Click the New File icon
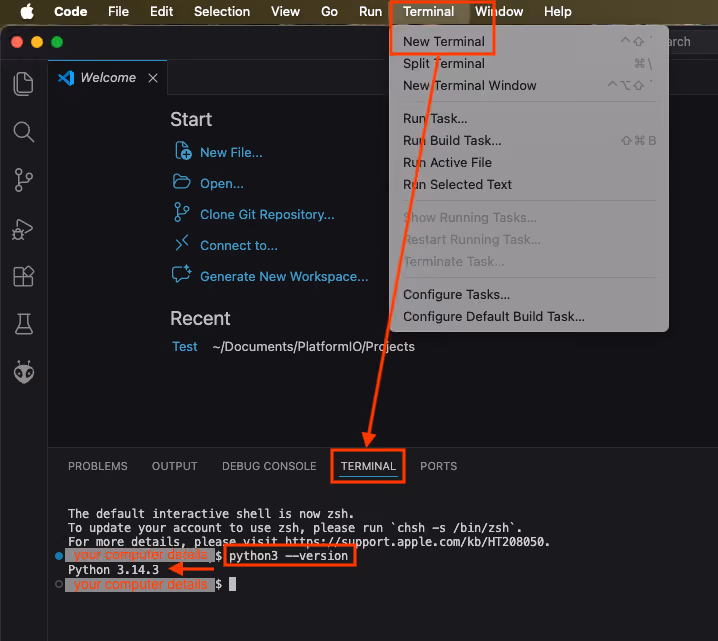The width and height of the screenshot is (718, 641). [x=183, y=151]
